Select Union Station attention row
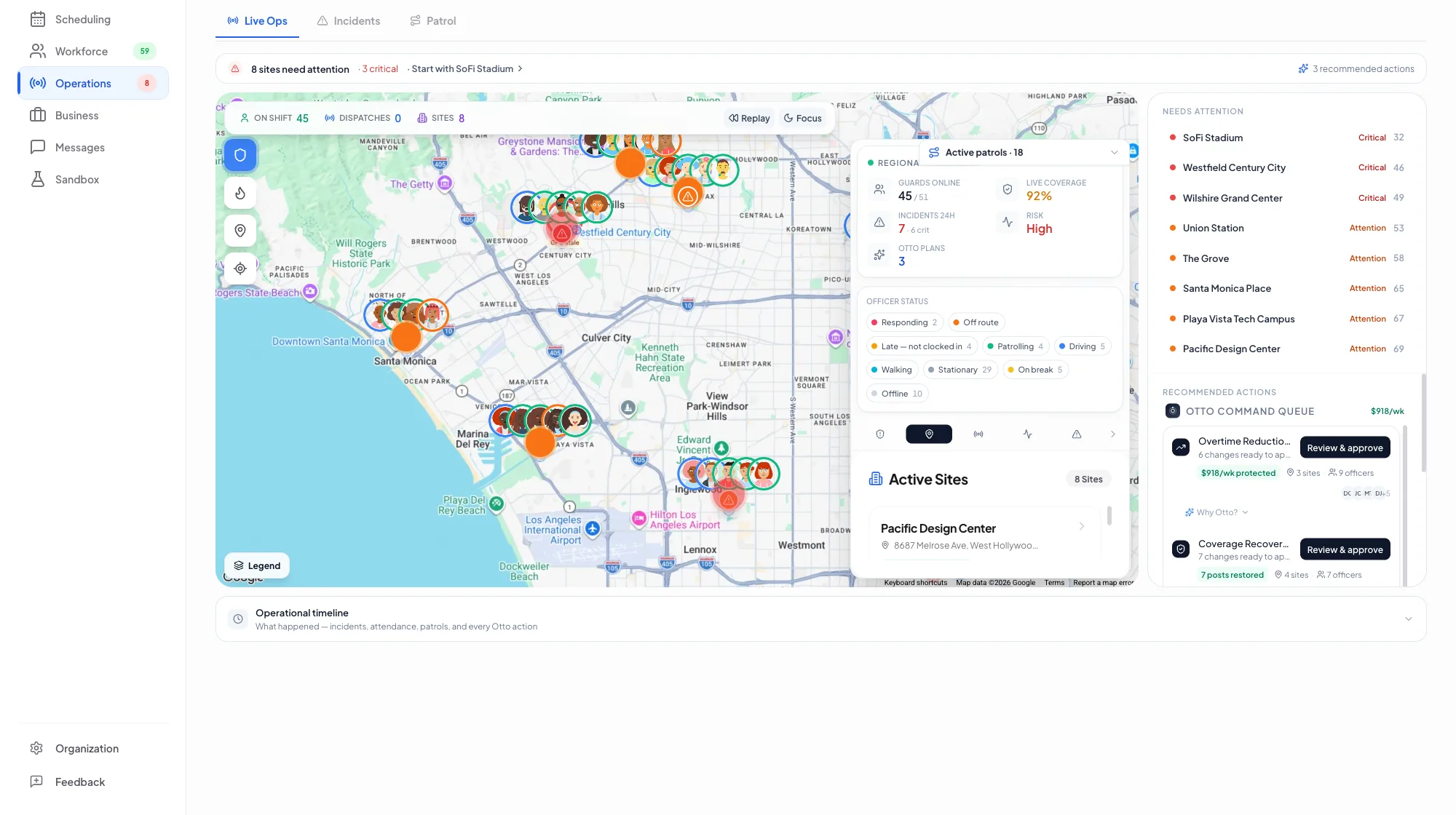The image size is (1456, 815). (x=1286, y=228)
